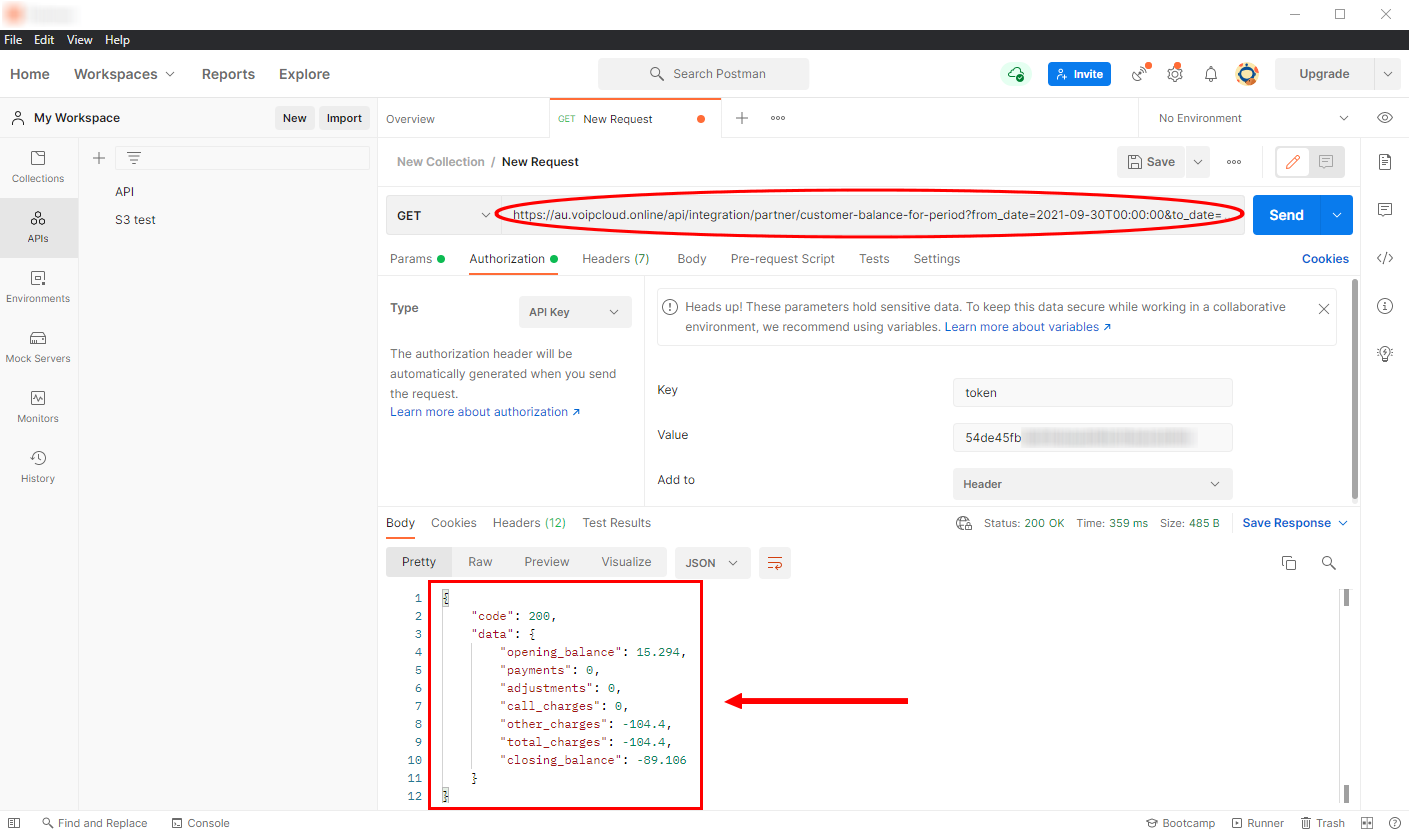The image size is (1409, 834).
Task: Open the Collections sidebar panel
Action: coord(38,167)
